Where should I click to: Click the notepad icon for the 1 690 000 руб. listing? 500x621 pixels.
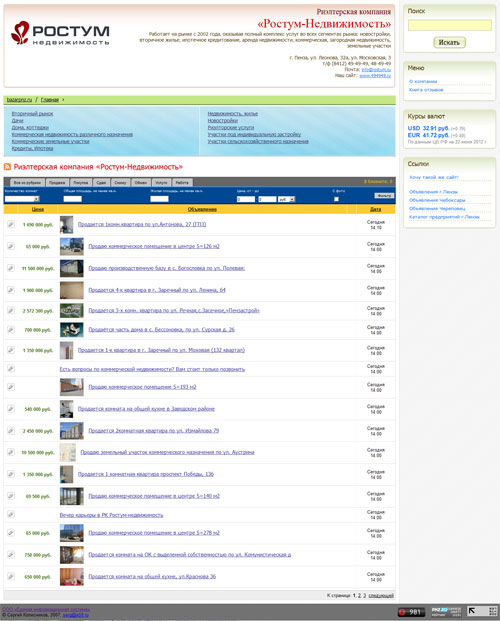point(11,224)
